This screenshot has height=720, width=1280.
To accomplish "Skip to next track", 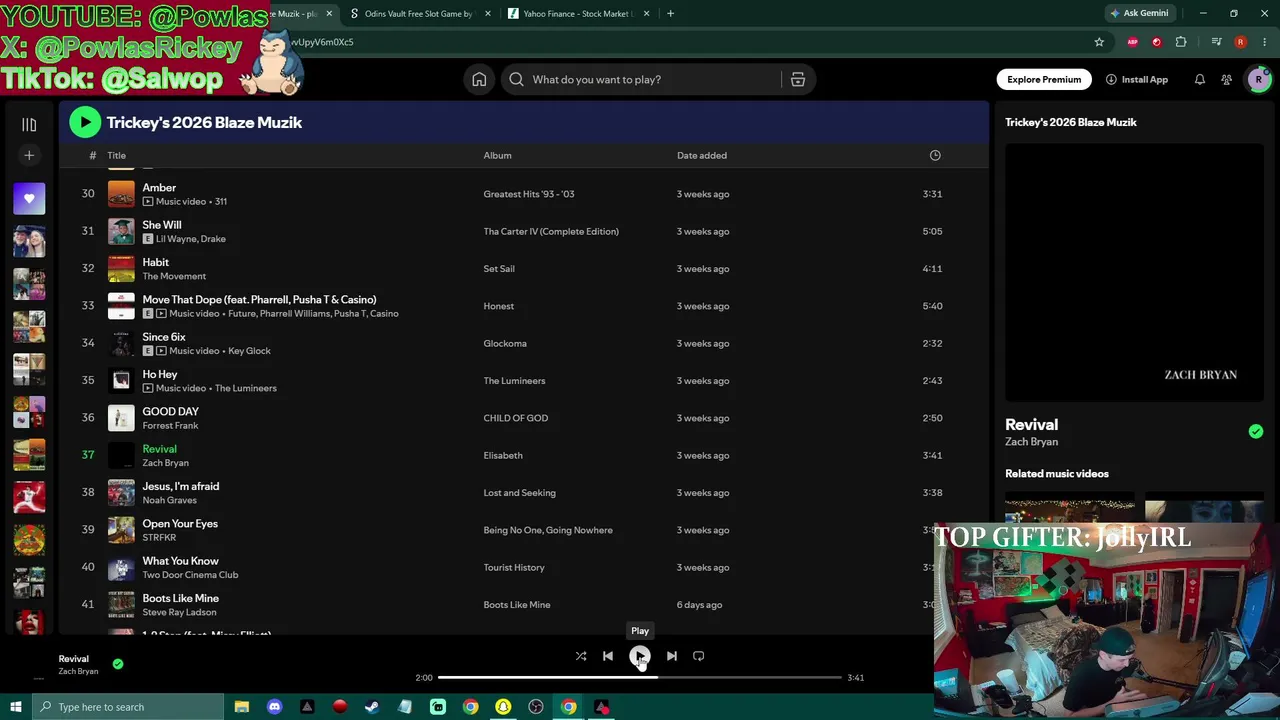I will (672, 656).
